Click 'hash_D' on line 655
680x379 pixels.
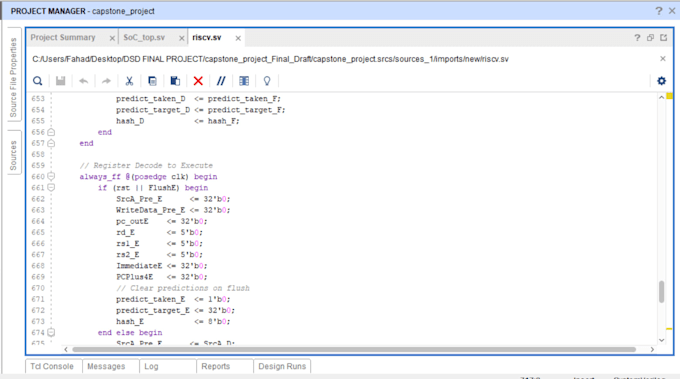130,121
